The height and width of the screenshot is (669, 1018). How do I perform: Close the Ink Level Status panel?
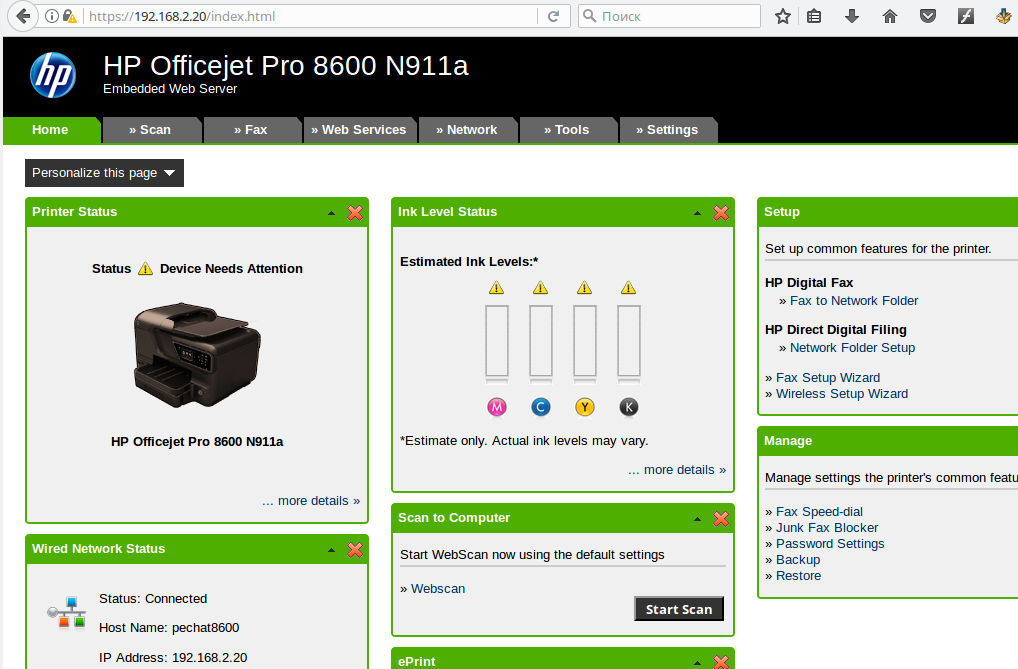pos(721,213)
